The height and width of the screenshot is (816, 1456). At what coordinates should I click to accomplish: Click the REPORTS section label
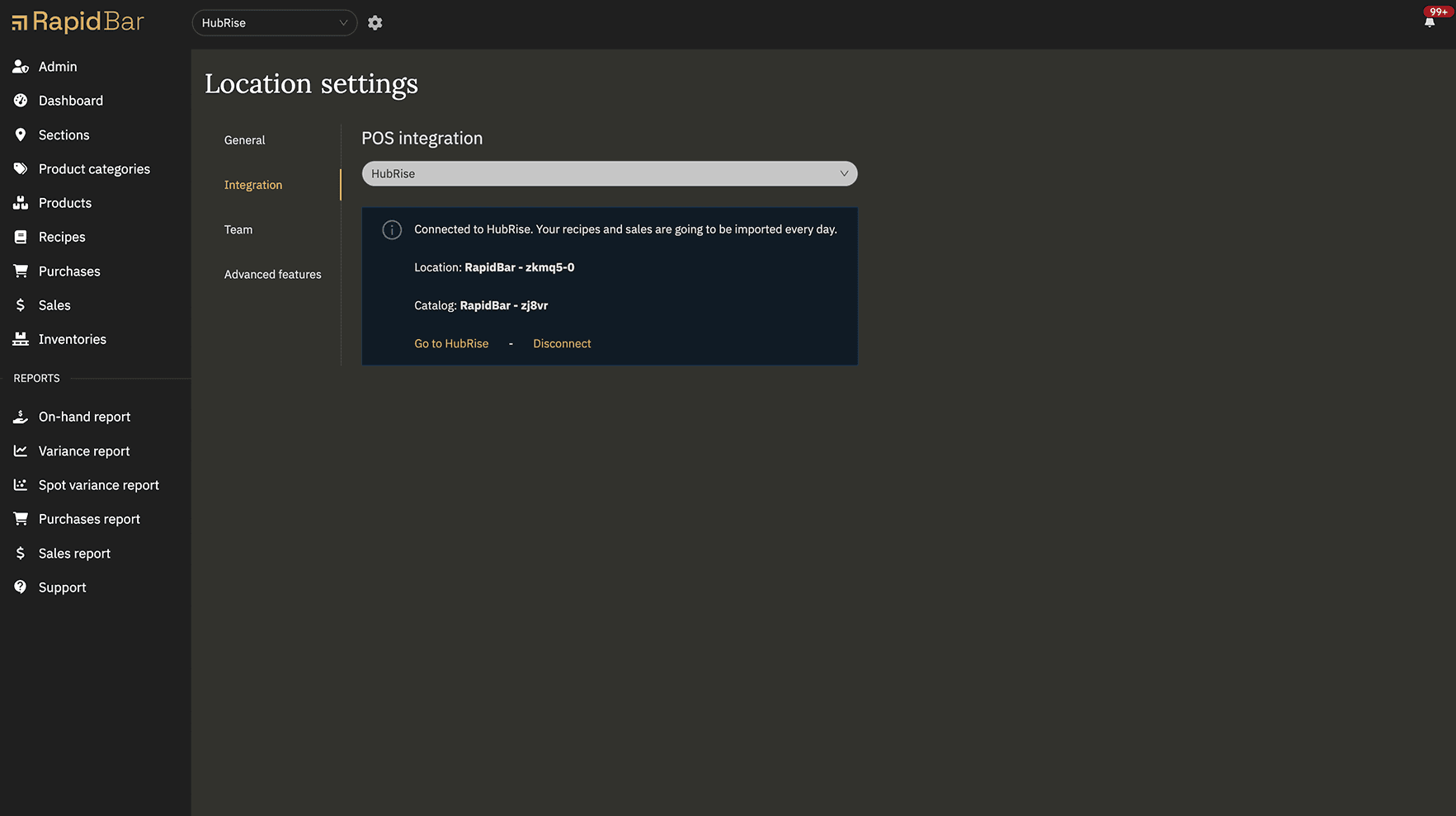pos(36,378)
